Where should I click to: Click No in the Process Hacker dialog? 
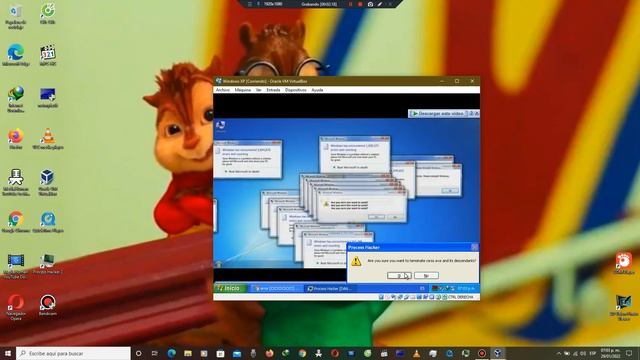coord(426,276)
